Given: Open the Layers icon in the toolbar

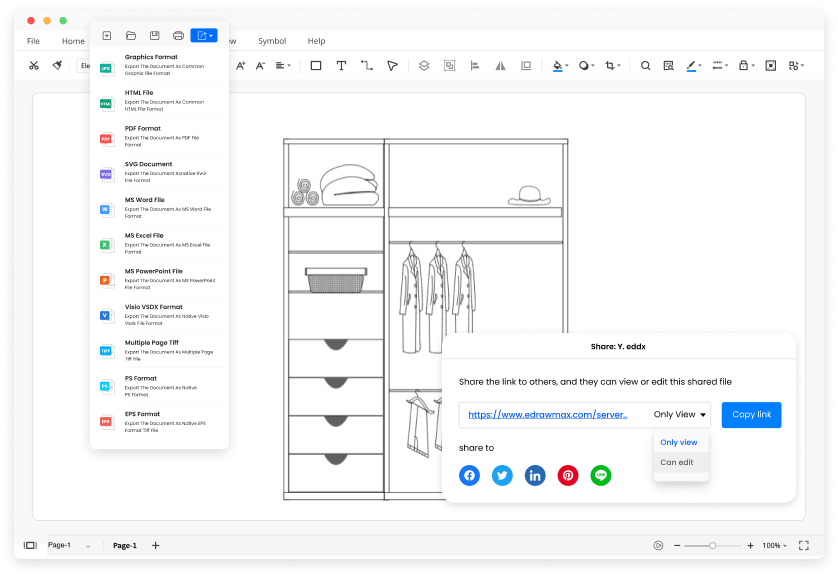Looking at the screenshot, I should [x=422, y=65].
